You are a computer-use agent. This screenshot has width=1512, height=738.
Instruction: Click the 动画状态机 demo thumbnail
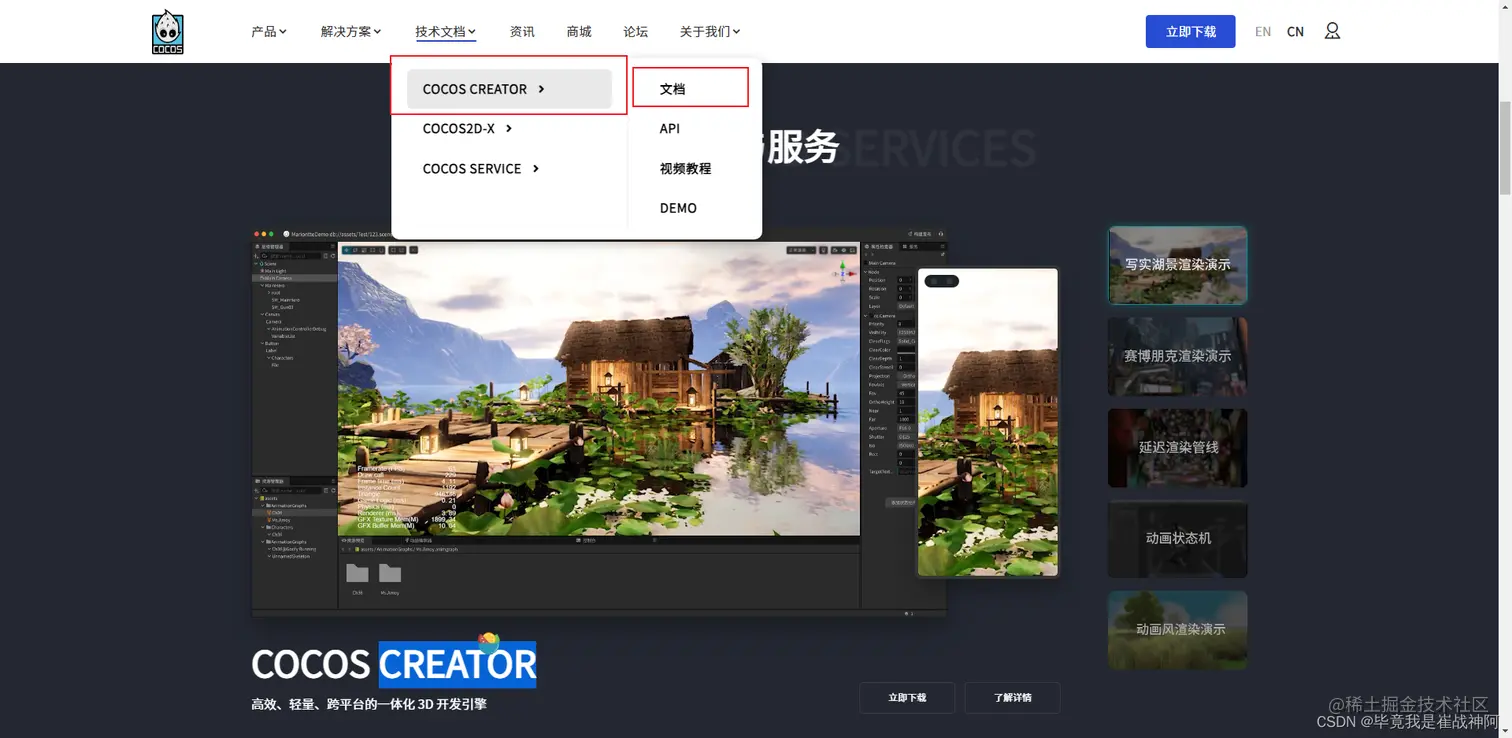tap(1177, 539)
